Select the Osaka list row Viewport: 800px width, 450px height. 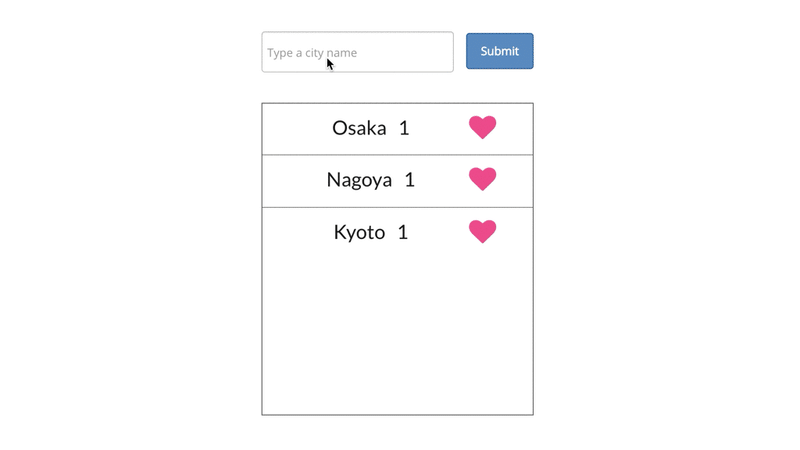pyautogui.click(x=397, y=129)
